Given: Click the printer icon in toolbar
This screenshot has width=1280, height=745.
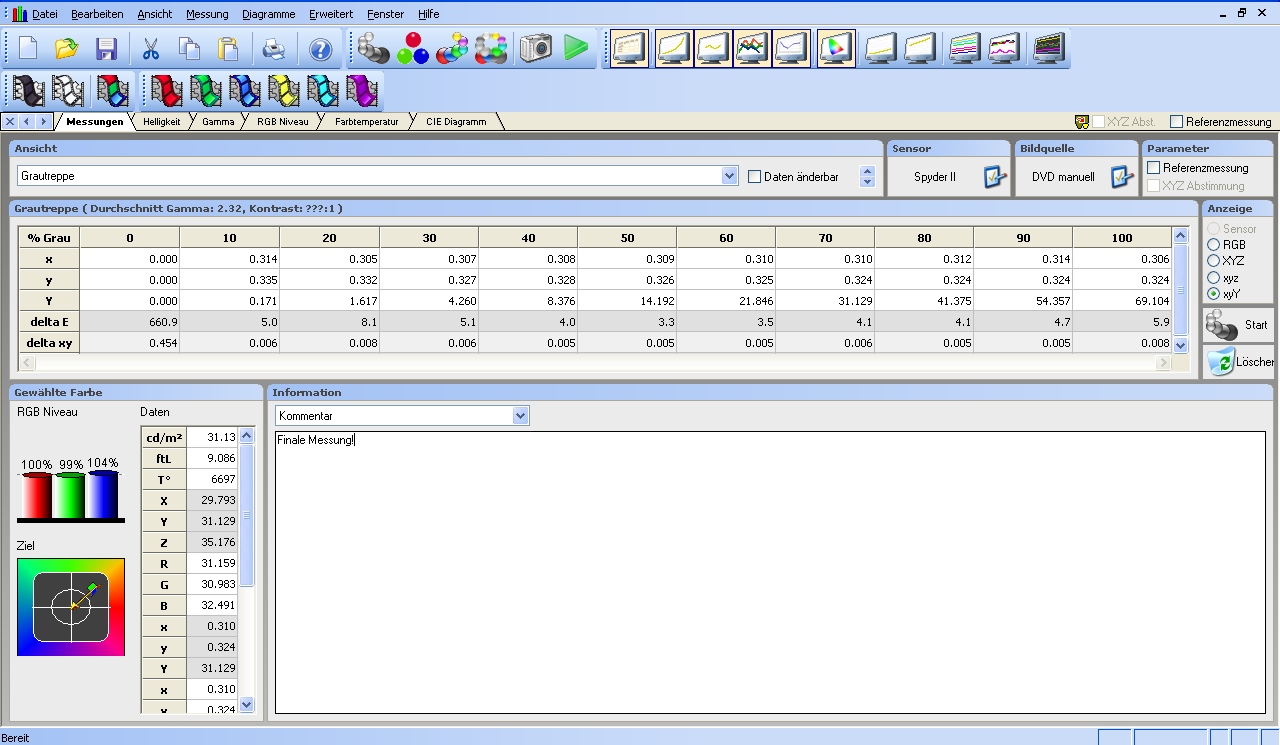Looking at the screenshot, I should tap(273, 49).
